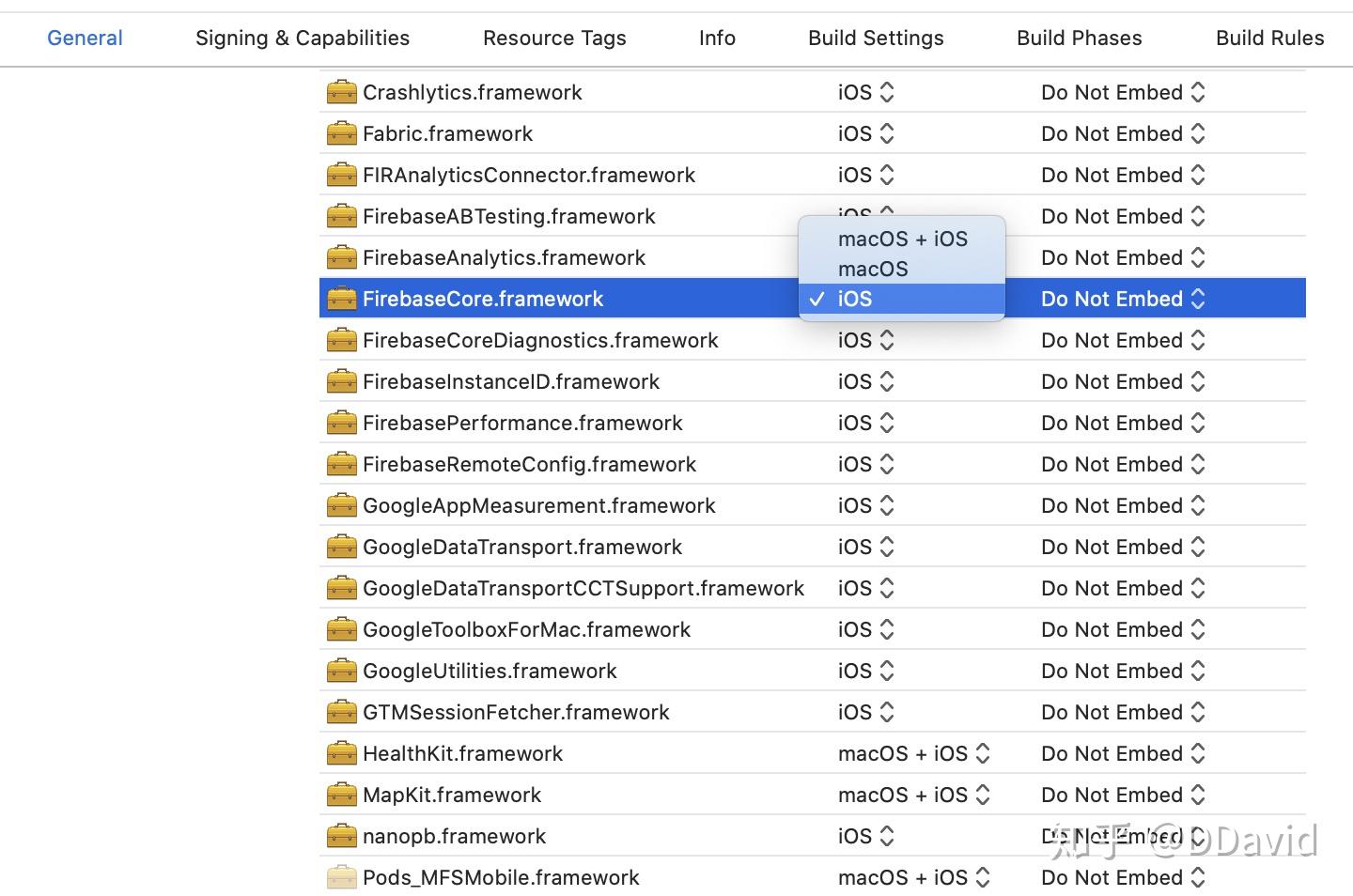Select GTMSessionFetcher.framework row name
The image size is (1353, 896).
tap(516, 712)
